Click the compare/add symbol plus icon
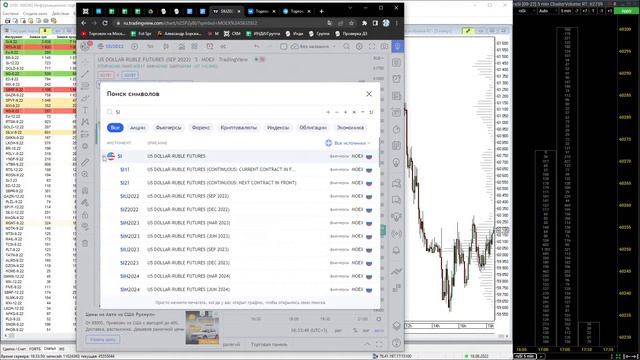Image resolution: width=640 pixels, height=360 pixels. point(135,47)
